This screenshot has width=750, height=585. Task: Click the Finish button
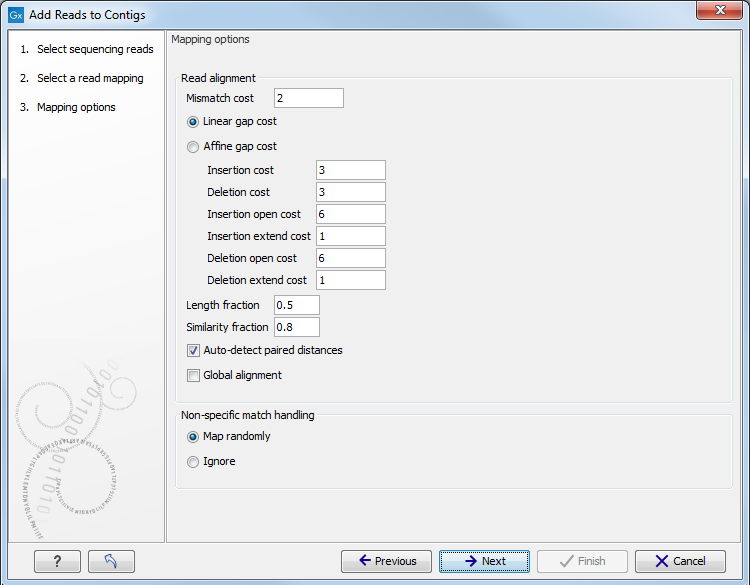tap(582, 561)
